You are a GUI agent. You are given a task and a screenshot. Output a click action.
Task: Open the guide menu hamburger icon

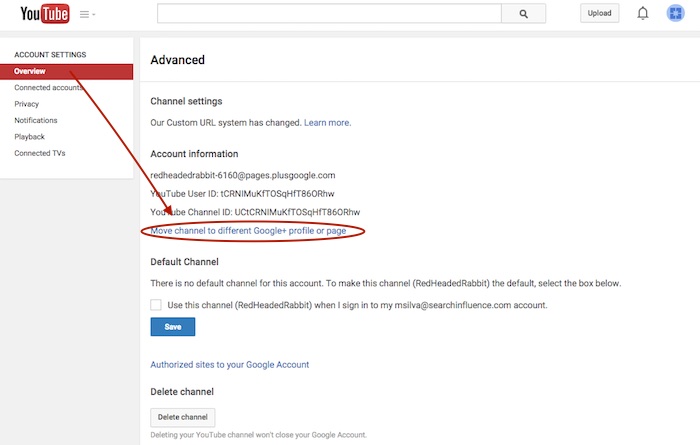tap(87, 14)
